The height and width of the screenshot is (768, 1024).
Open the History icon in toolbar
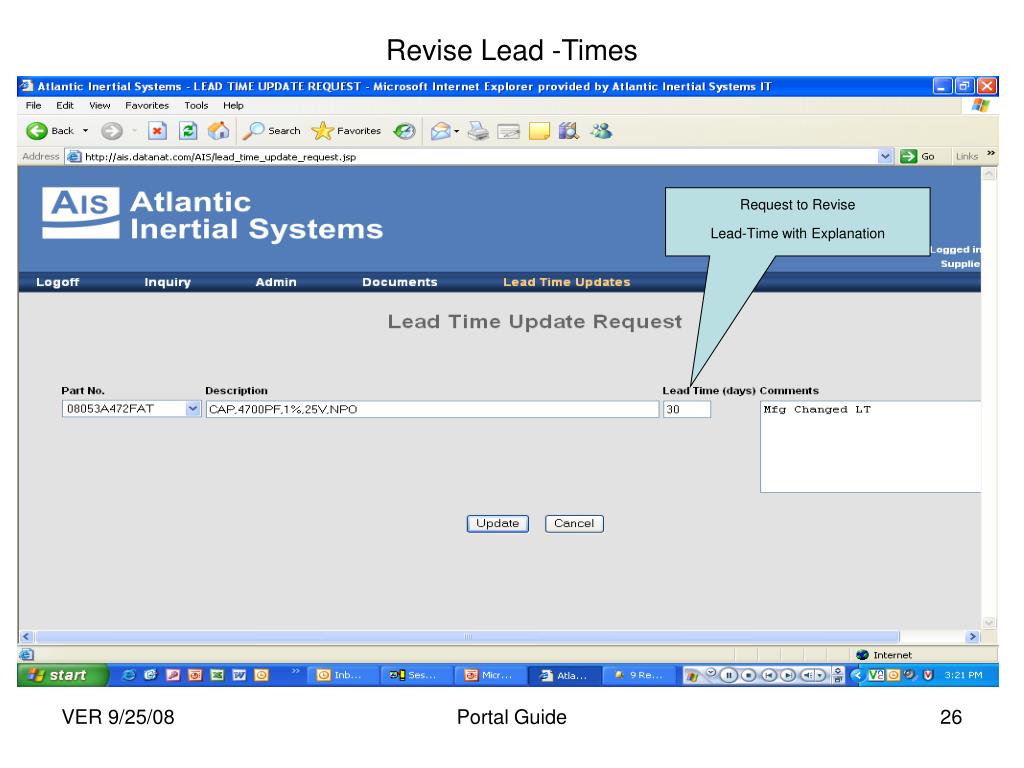pyautogui.click(x=404, y=131)
